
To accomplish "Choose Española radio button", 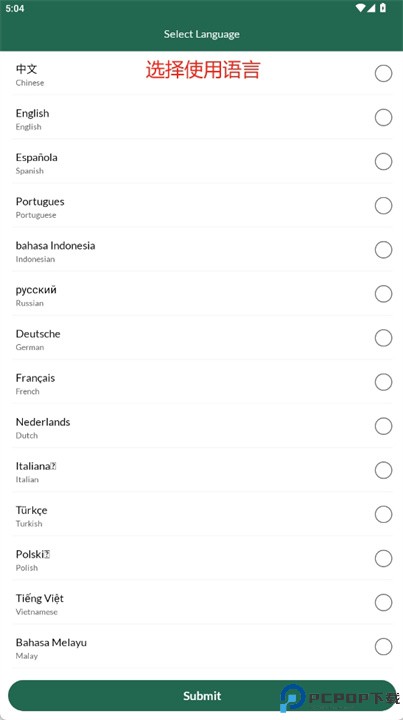I will [383, 162].
